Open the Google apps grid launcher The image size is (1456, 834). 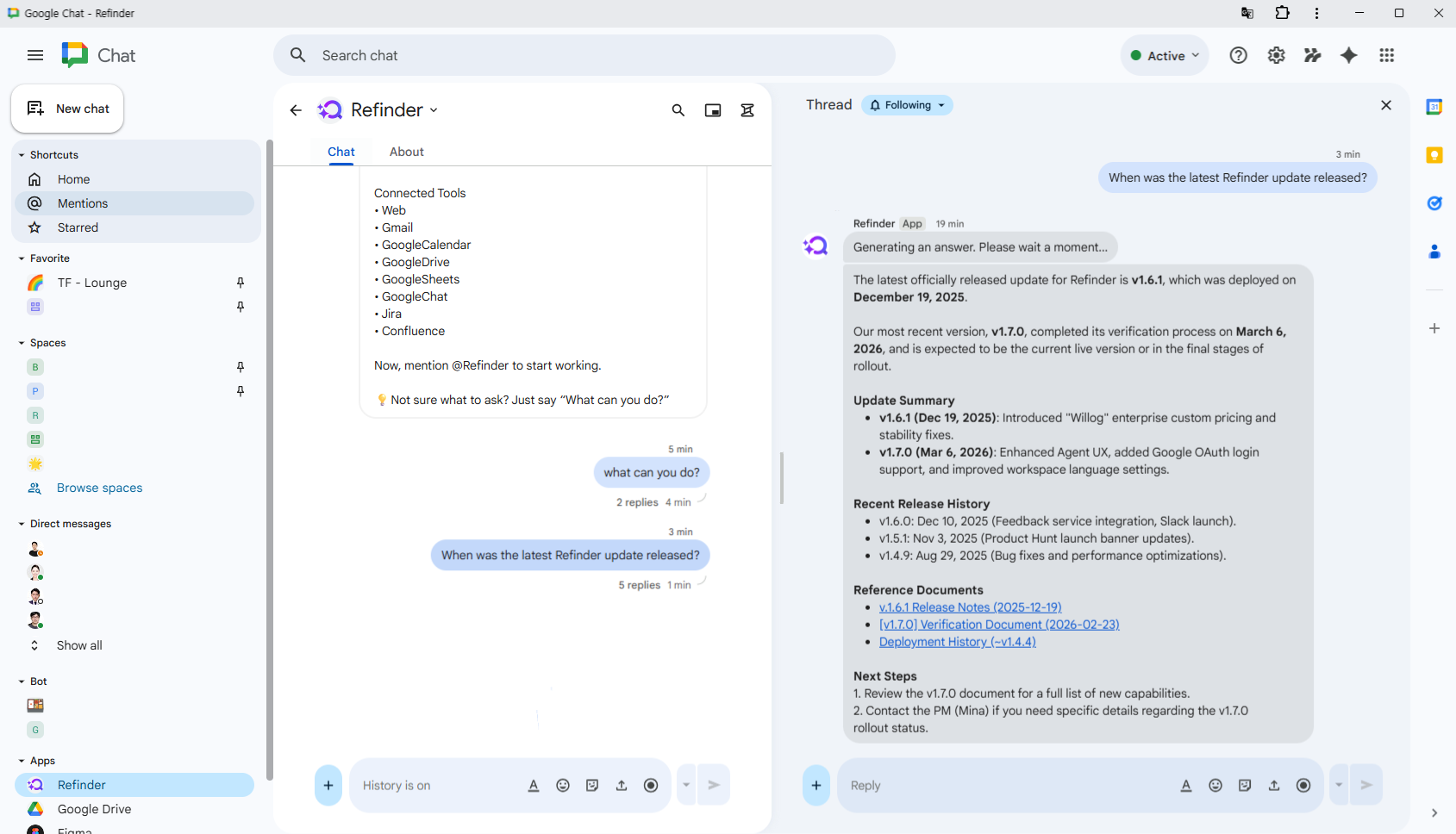tap(1387, 55)
